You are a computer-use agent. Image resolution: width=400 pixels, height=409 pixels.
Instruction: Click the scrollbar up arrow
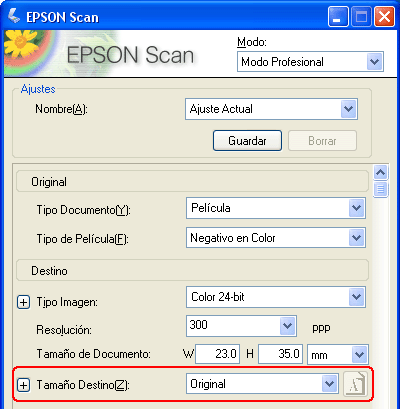(x=381, y=173)
